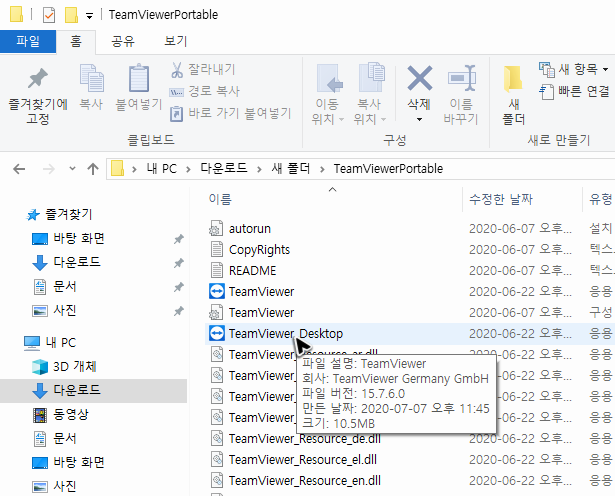Click Rename (이름 바꾸기) icon

462,78
